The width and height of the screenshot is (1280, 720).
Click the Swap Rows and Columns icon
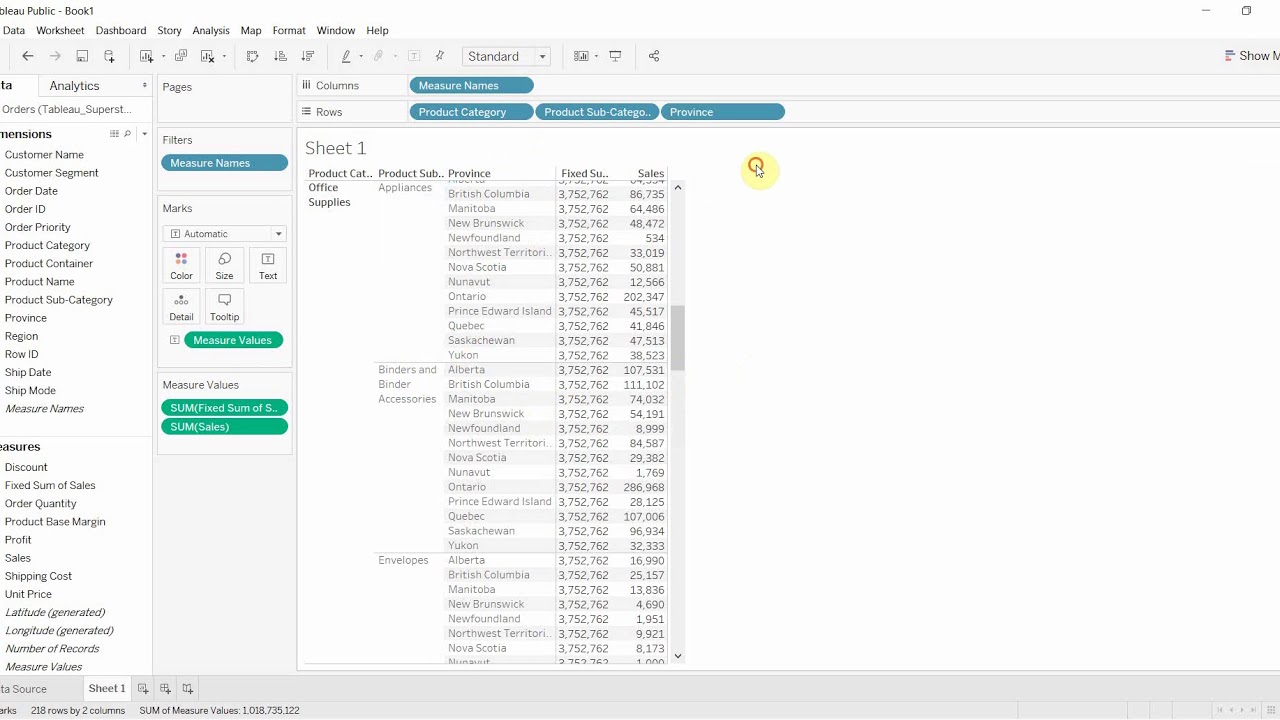coord(252,56)
